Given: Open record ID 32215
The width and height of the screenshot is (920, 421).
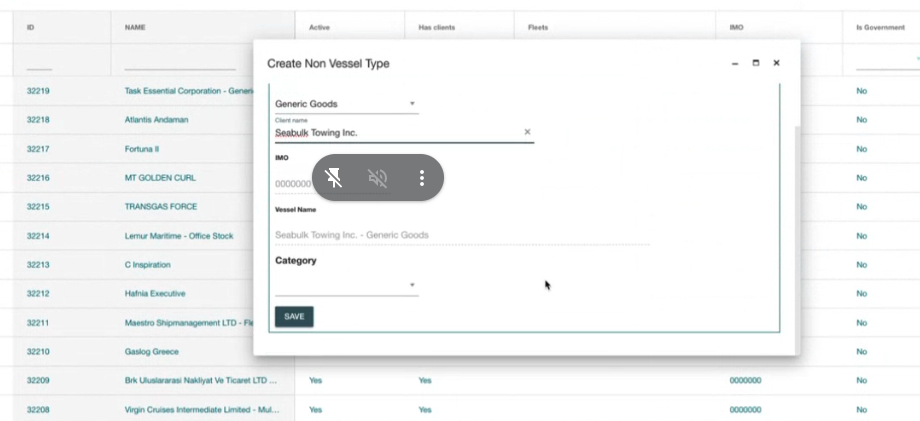Looking at the screenshot, I should [38, 206].
